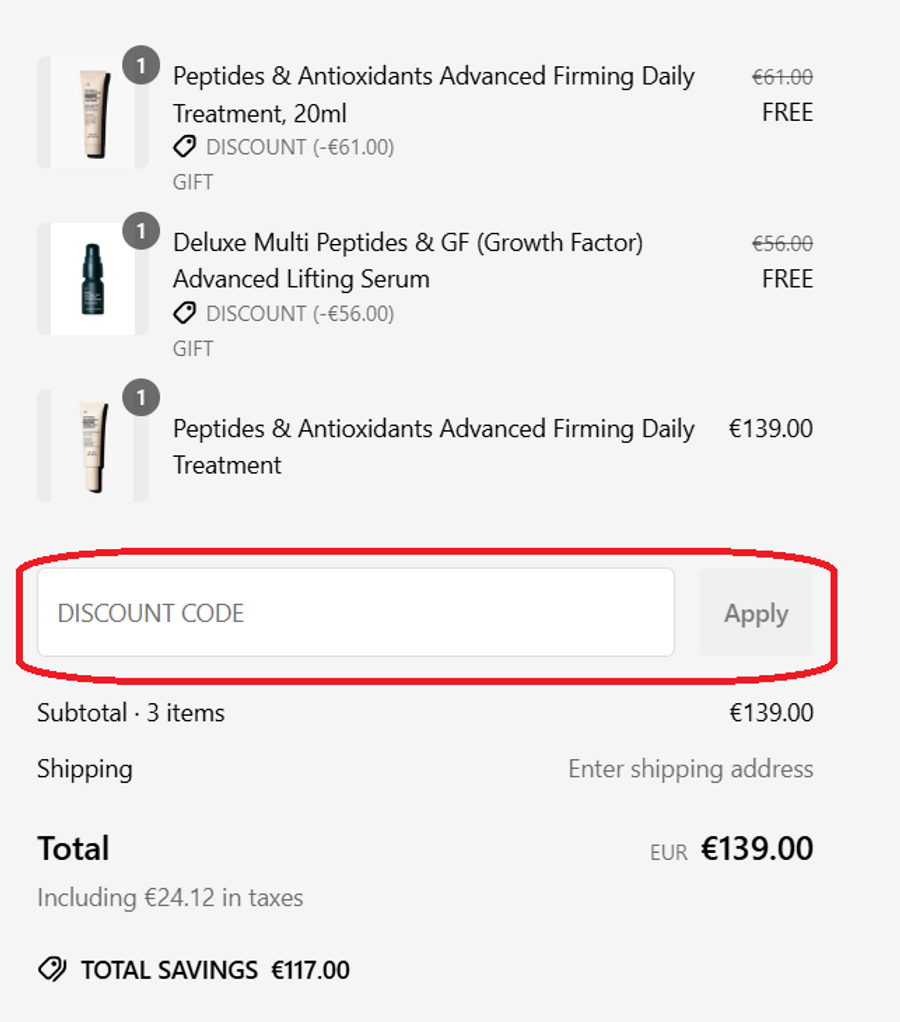Focus the Discount Code input field
The width and height of the screenshot is (900, 1022).
coord(355,613)
